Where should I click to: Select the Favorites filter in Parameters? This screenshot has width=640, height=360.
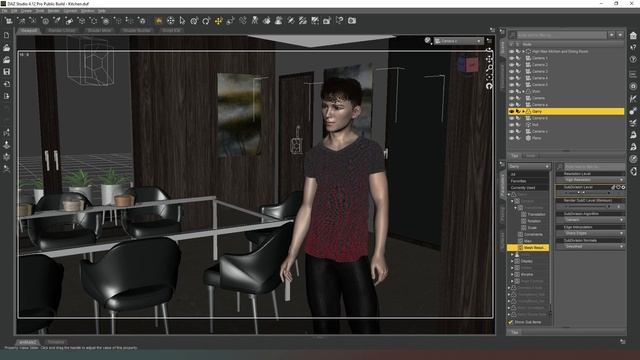[529, 181]
